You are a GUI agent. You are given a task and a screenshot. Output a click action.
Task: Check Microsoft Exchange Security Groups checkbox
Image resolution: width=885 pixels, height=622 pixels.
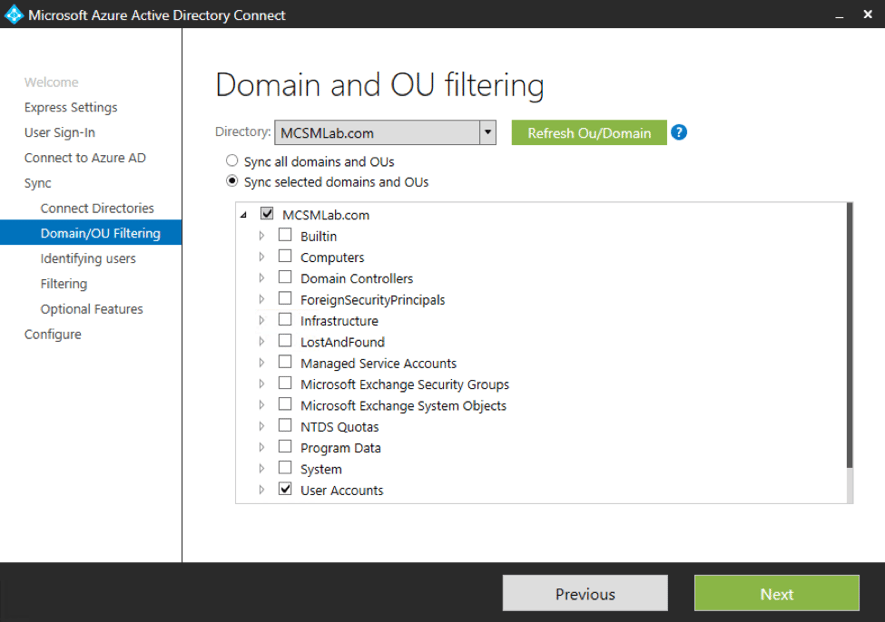285,383
